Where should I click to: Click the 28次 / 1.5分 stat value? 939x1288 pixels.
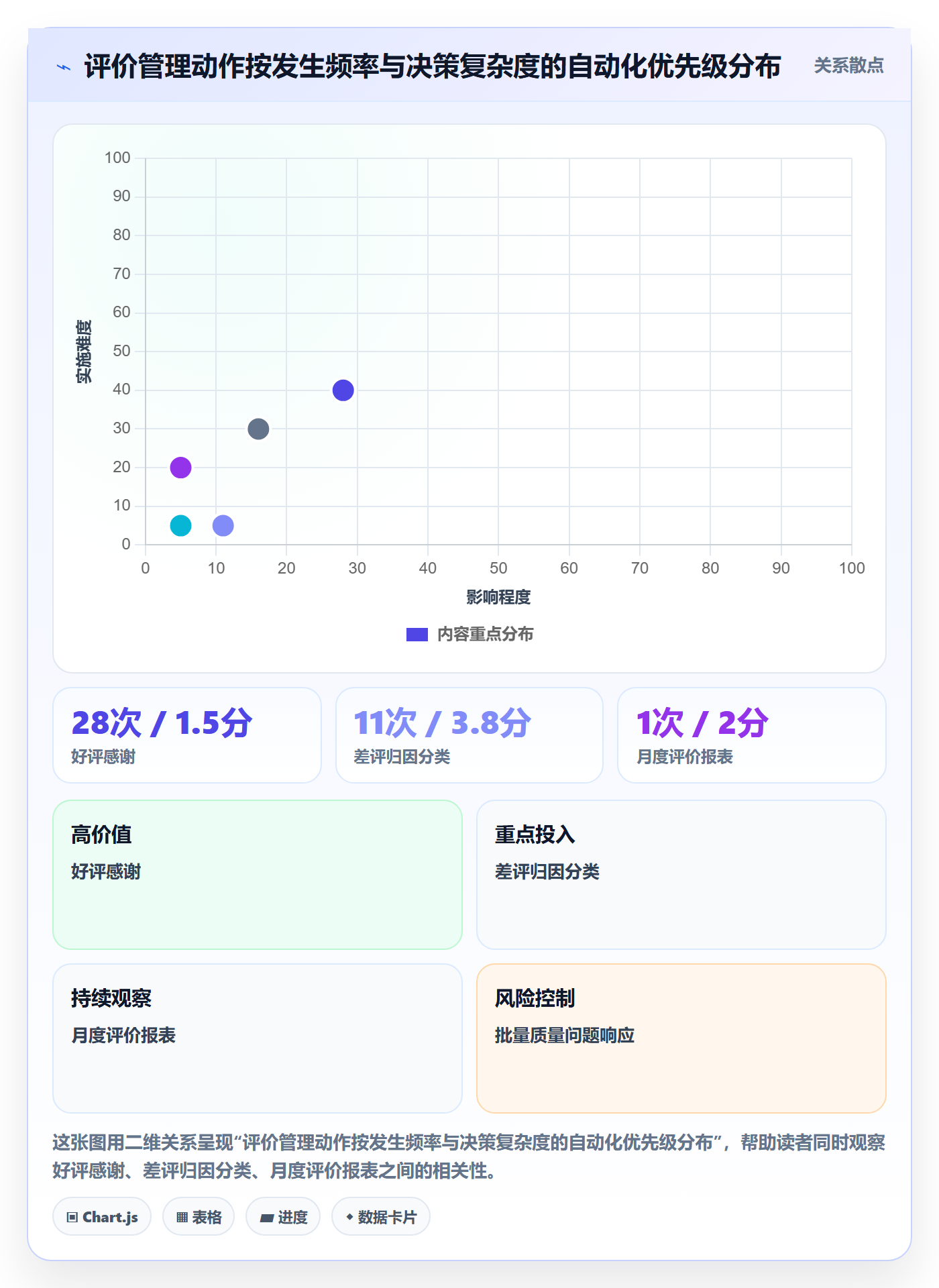(x=162, y=723)
